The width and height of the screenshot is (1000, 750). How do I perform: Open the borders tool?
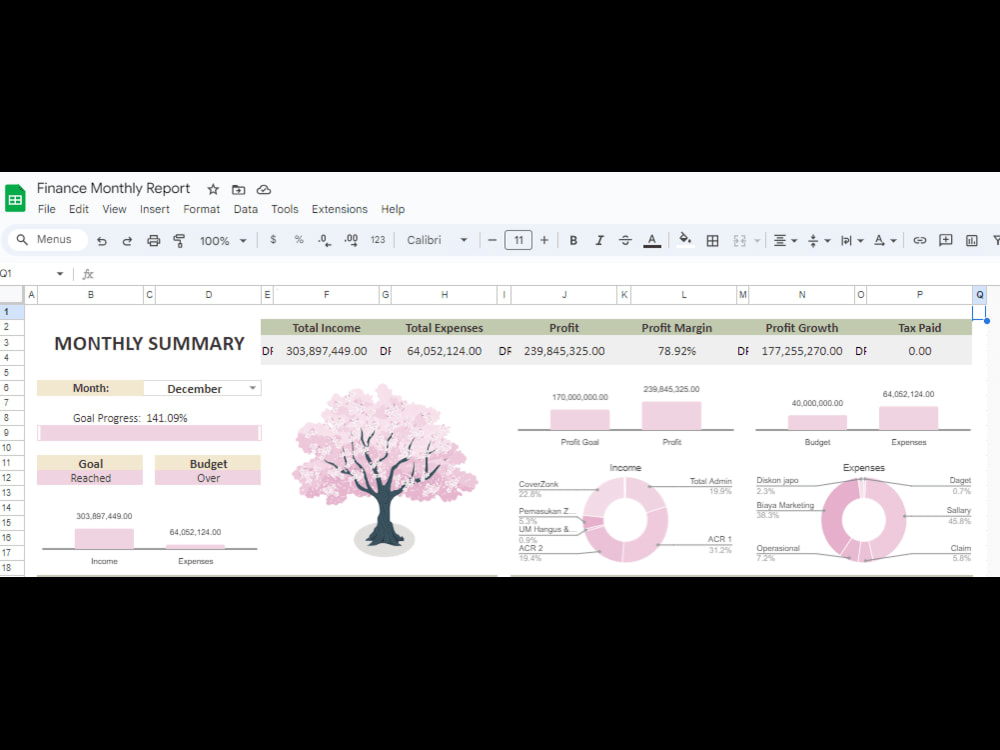(x=712, y=240)
